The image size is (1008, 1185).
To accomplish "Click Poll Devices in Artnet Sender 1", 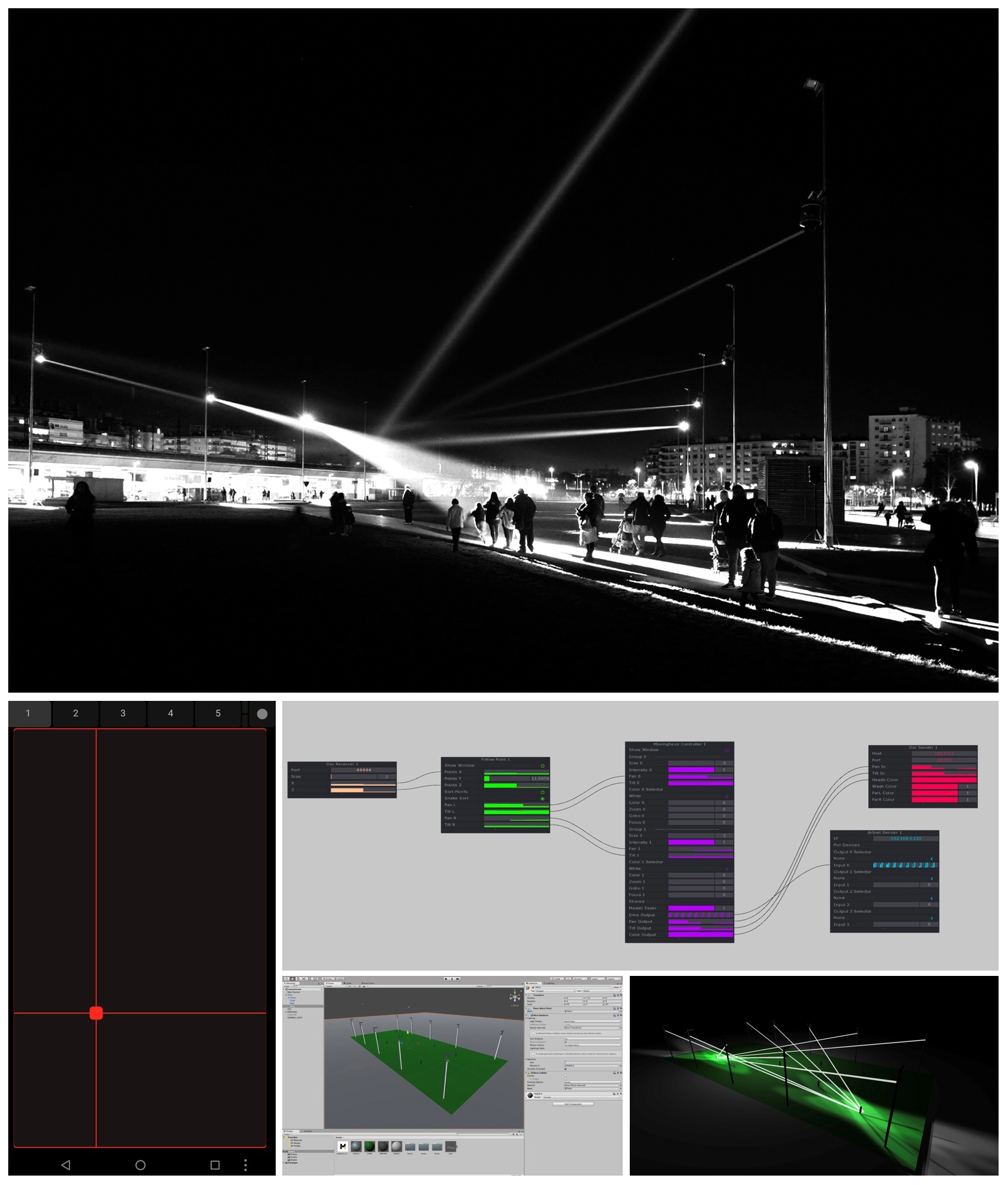I will 847,845.
